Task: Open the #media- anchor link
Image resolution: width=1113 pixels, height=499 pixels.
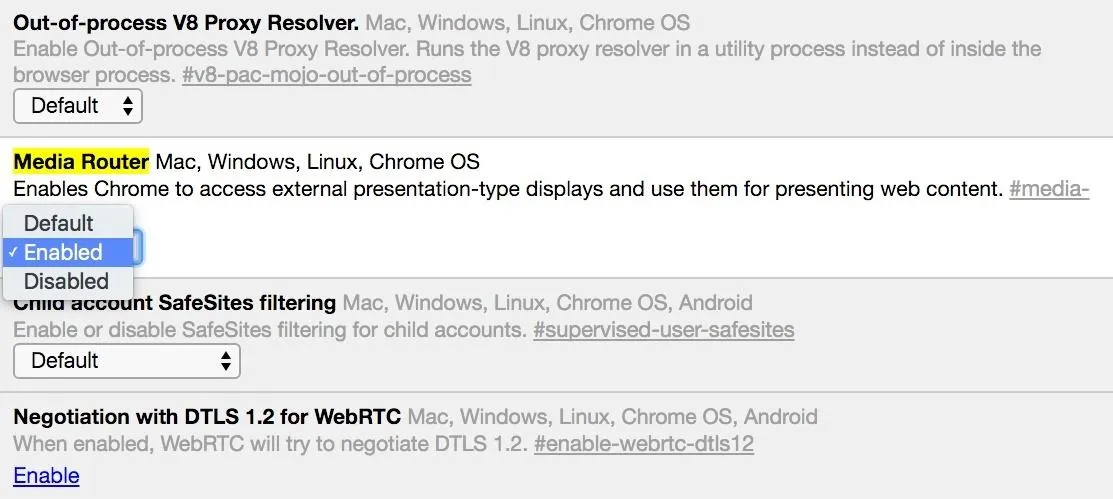Action: [x=1049, y=190]
